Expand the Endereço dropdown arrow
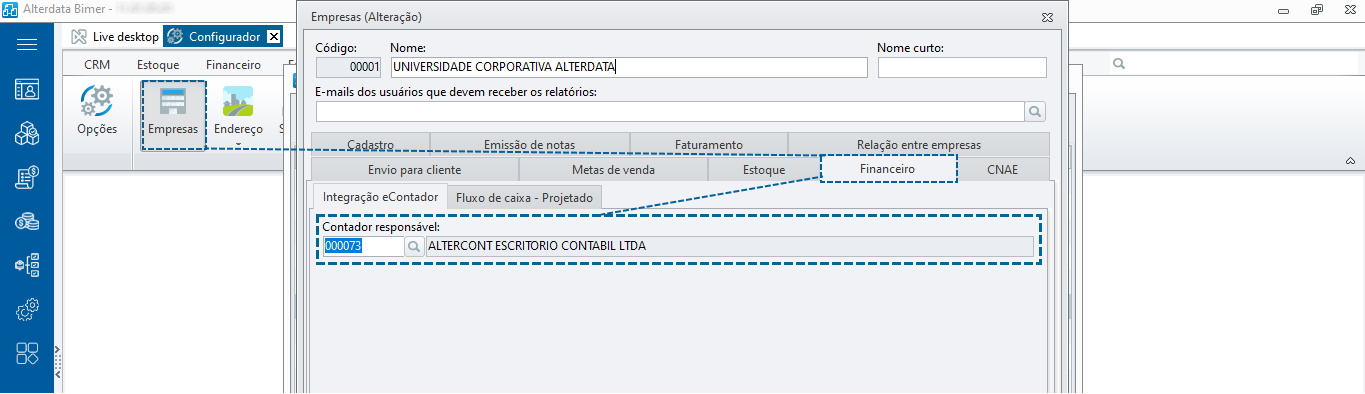The width and height of the screenshot is (1365, 394). pyautogui.click(x=238, y=144)
